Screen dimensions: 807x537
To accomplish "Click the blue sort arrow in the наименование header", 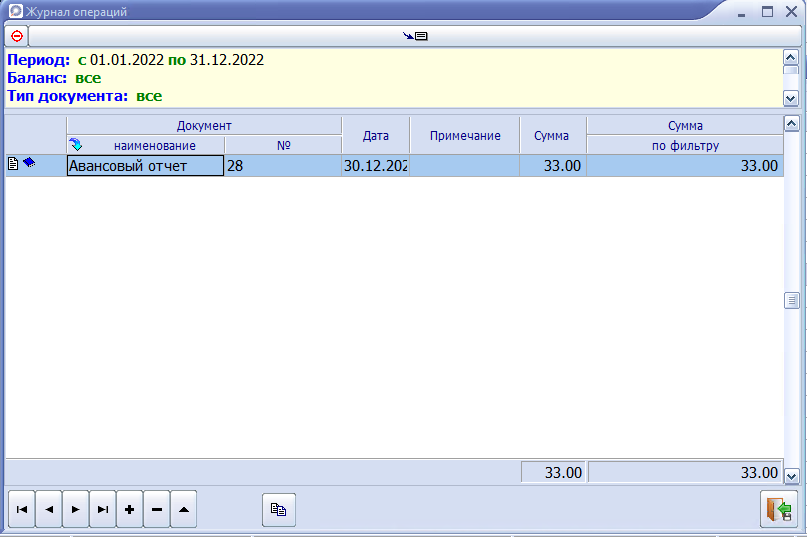I will point(76,145).
